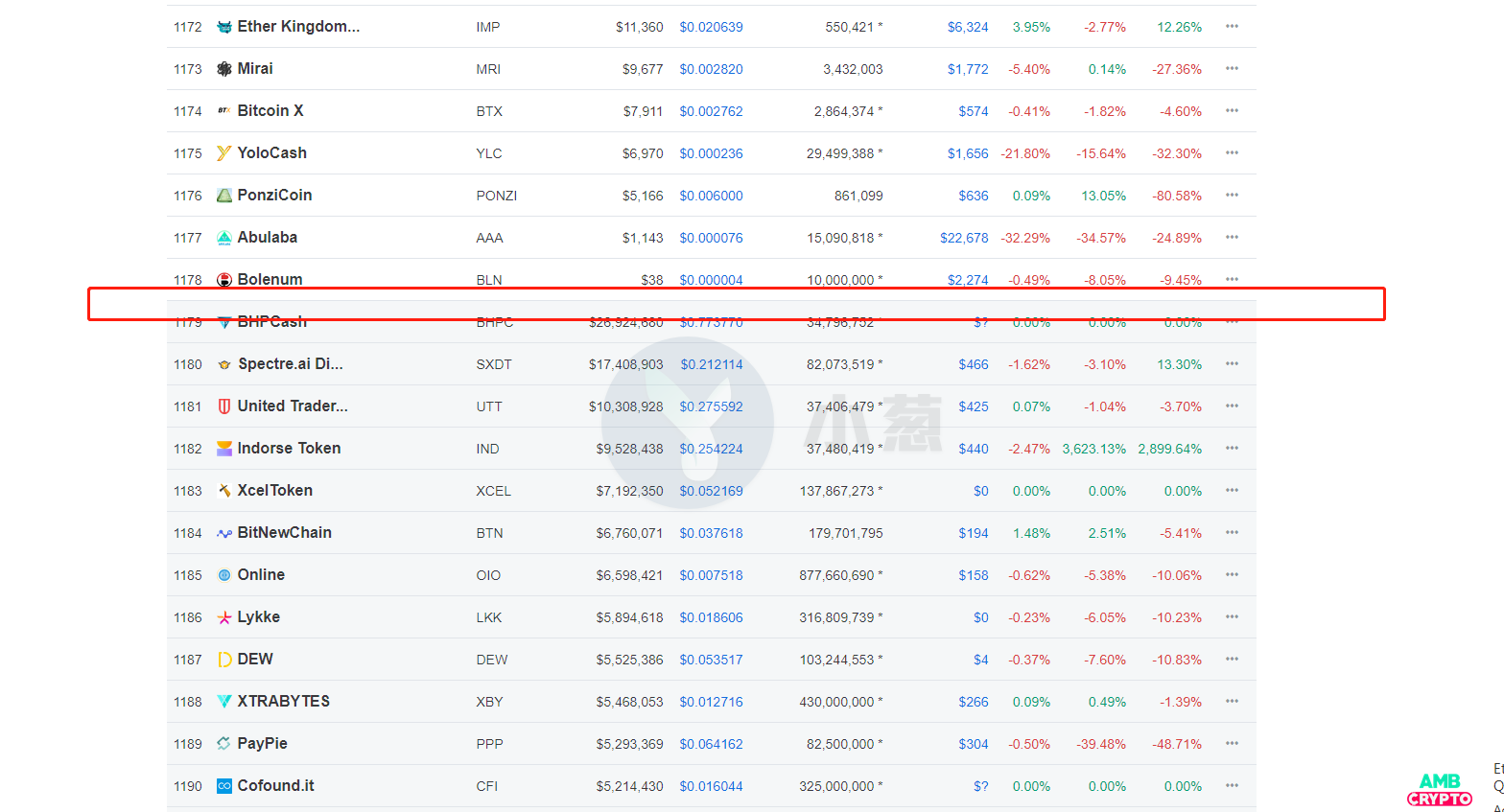Select XcelToken ticker symbol XCEL
This screenshot has width=1504, height=812.
[494, 491]
